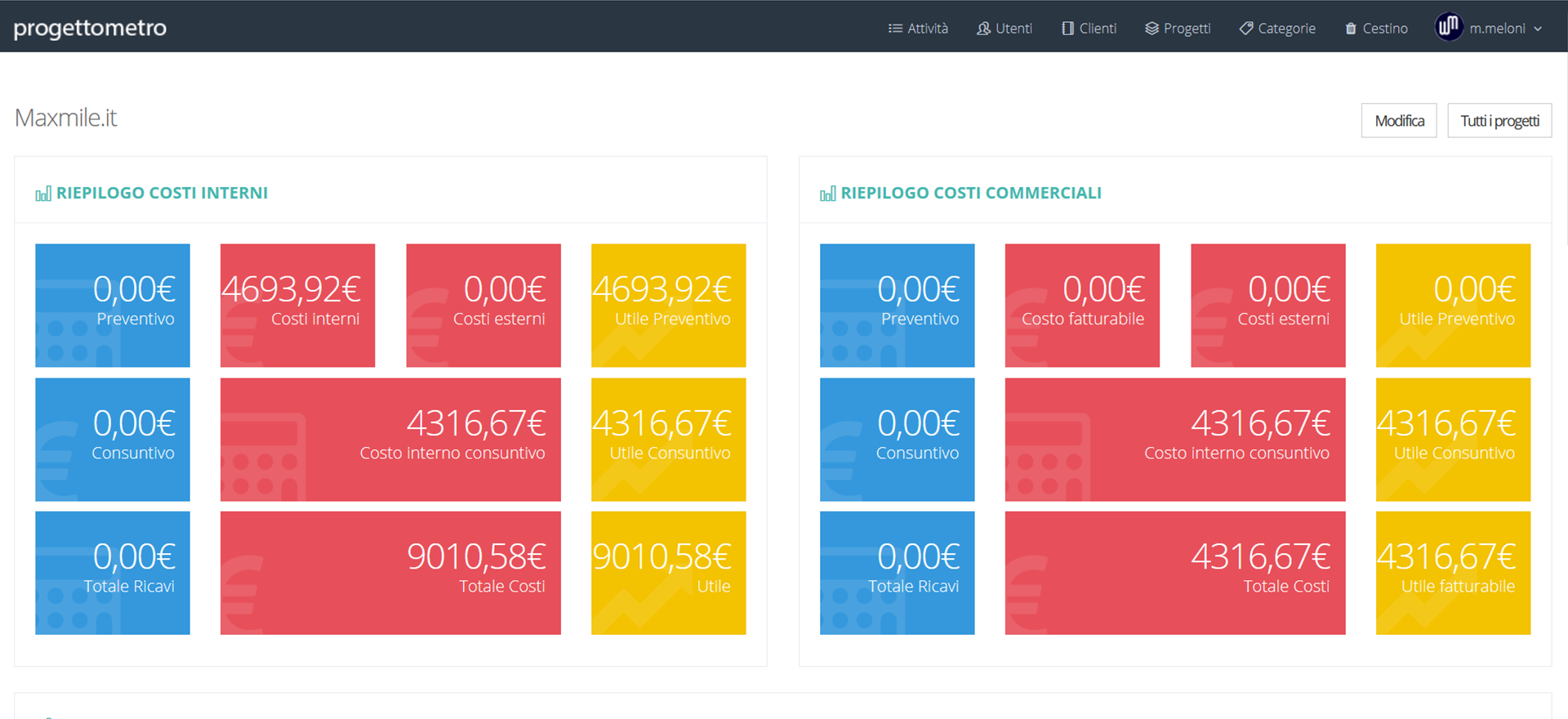The image size is (1568, 719).
Task: Select the yellow Utile fatturabile tile
Action: 1452,573
